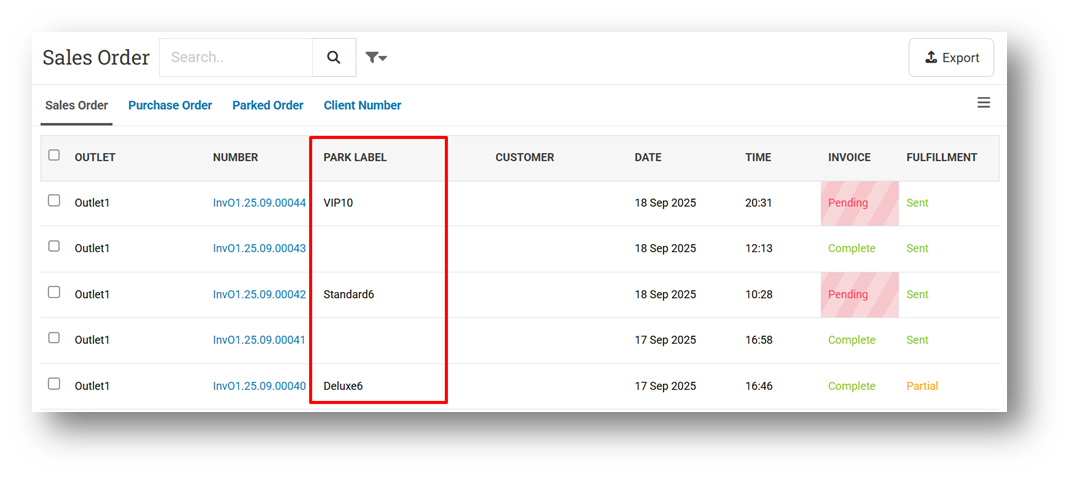Select the checkbox for InvO1.25.09.00040

[x=54, y=384]
